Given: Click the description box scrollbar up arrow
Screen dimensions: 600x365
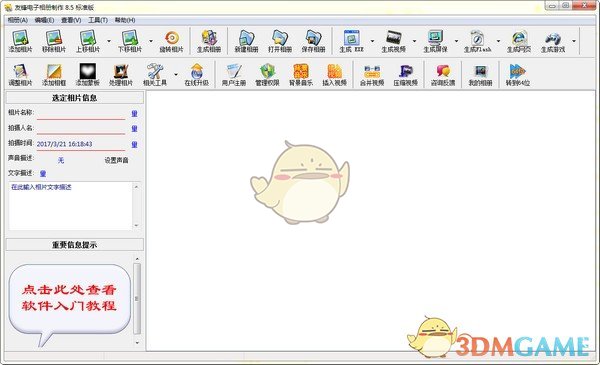Looking at the screenshot, I should click(x=136, y=186).
